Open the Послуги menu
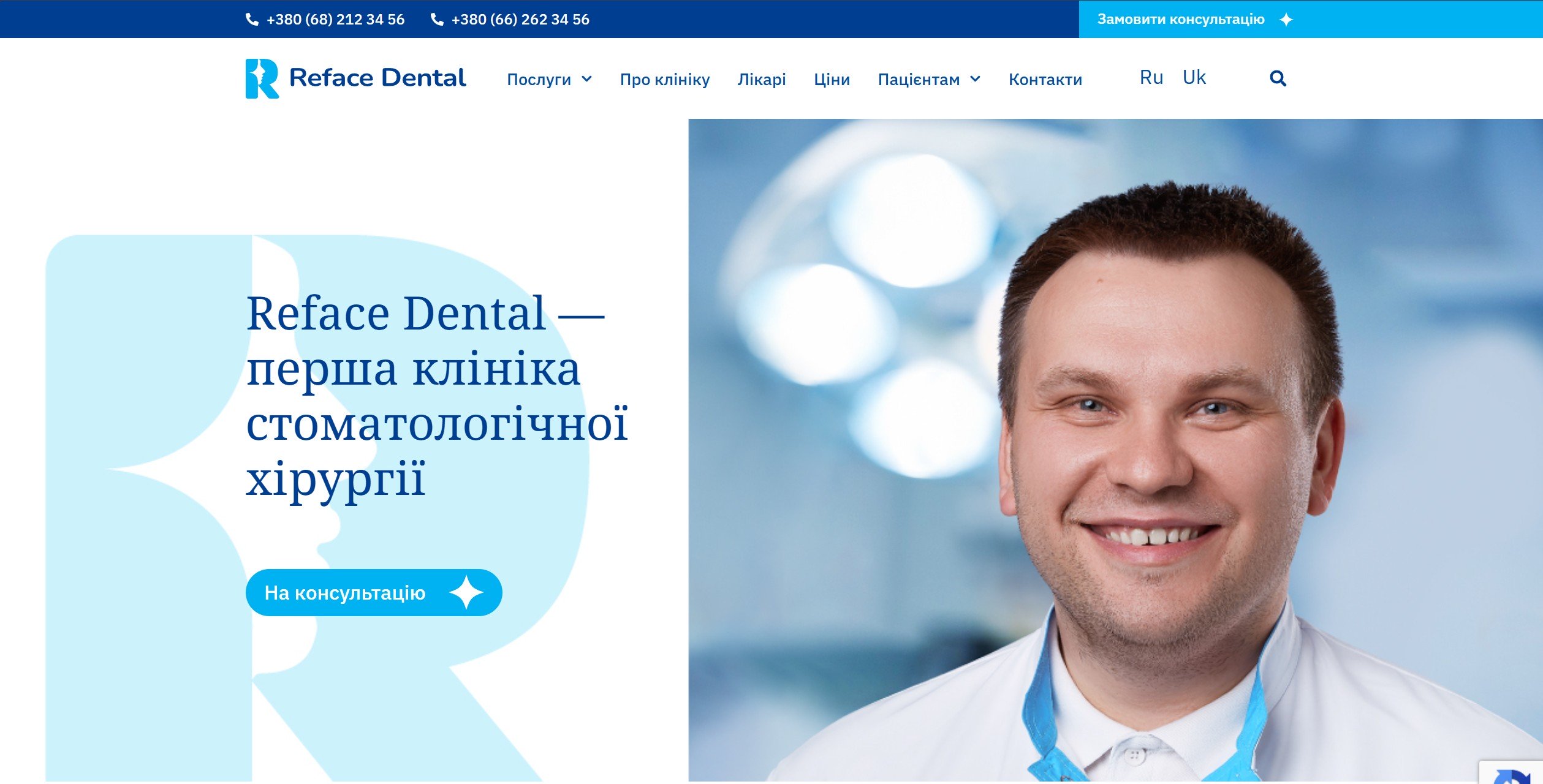The width and height of the screenshot is (1543, 784). pyautogui.click(x=539, y=80)
